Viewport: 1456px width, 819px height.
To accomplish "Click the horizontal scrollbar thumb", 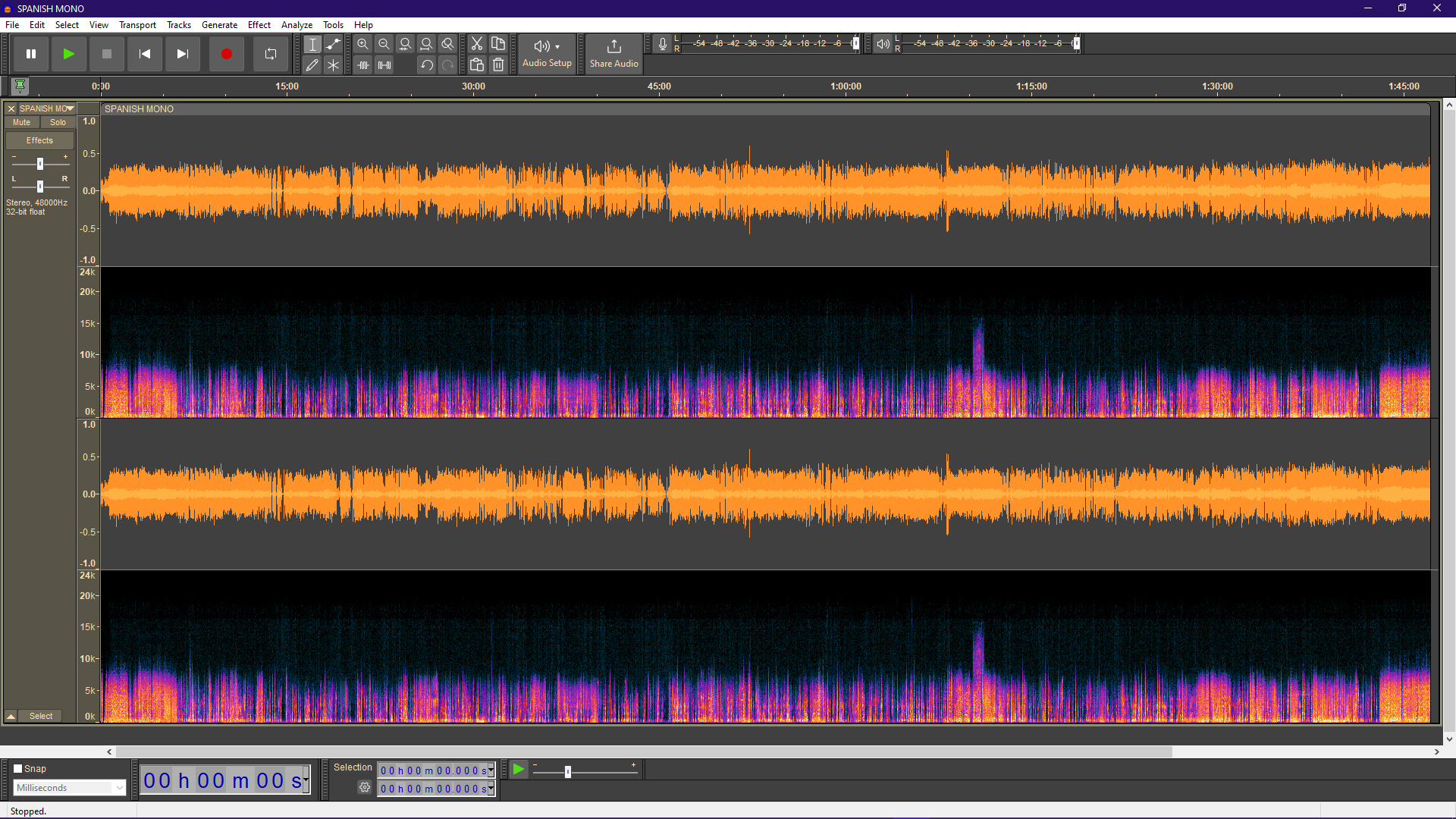I will coord(644,752).
